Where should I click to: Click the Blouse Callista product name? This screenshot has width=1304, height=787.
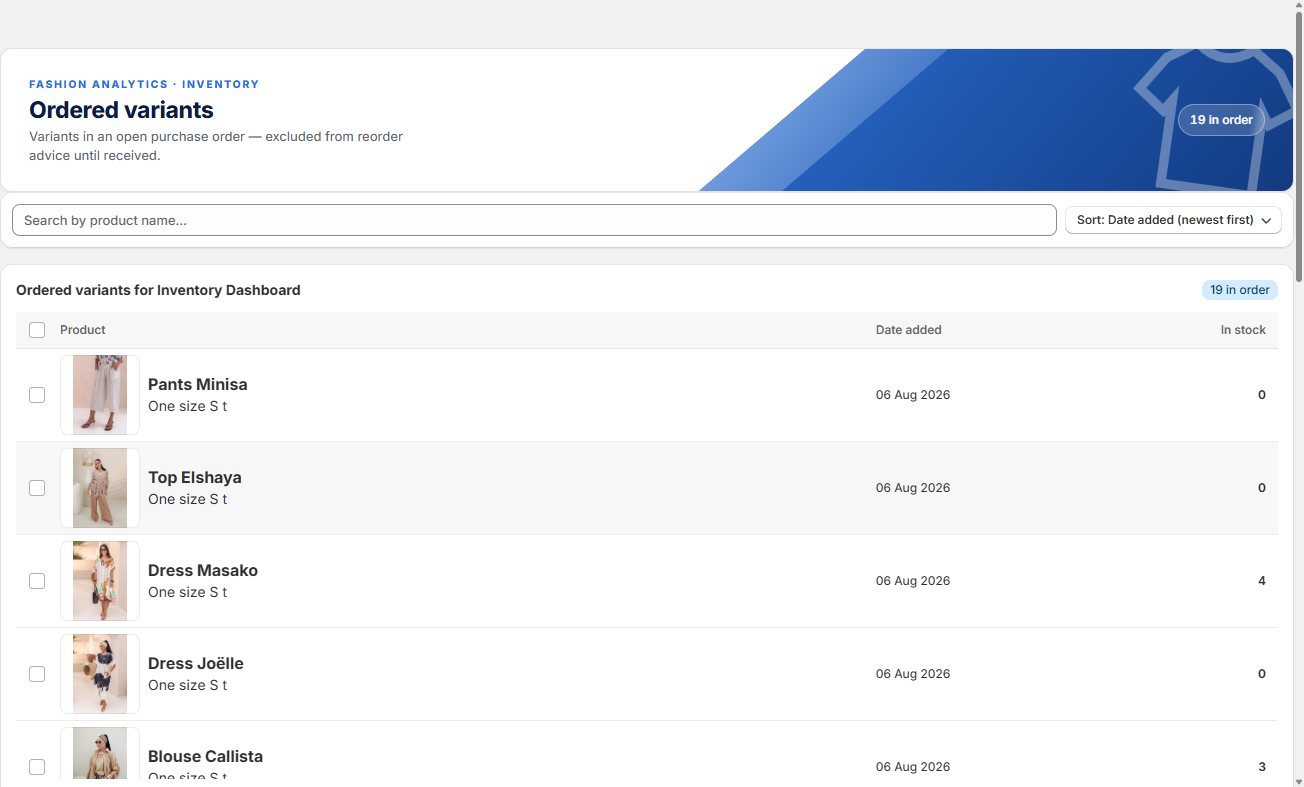(x=206, y=756)
